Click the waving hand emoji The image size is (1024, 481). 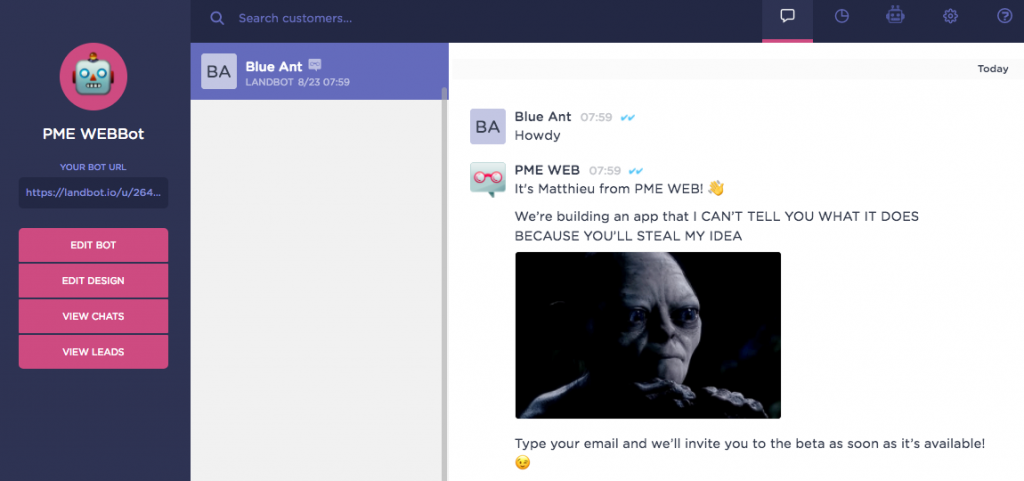pos(716,188)
